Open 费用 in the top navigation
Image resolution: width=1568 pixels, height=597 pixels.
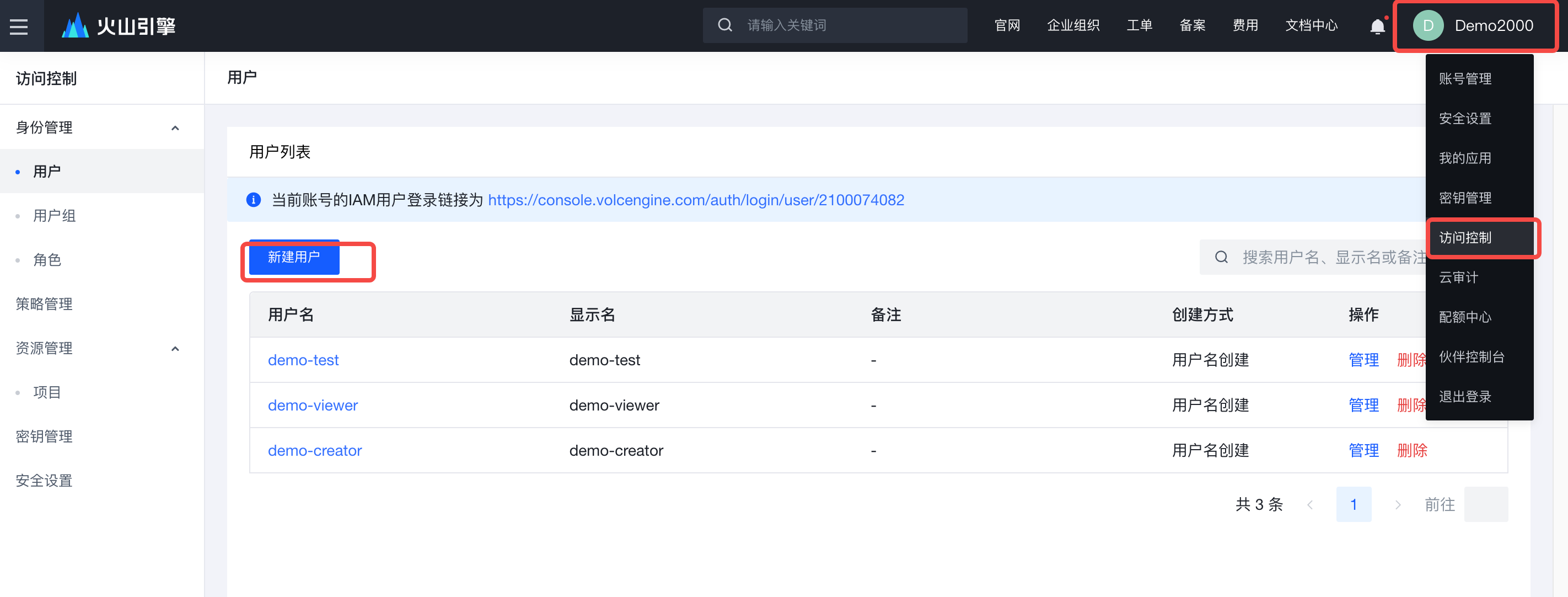click(x=1245, y=25)
